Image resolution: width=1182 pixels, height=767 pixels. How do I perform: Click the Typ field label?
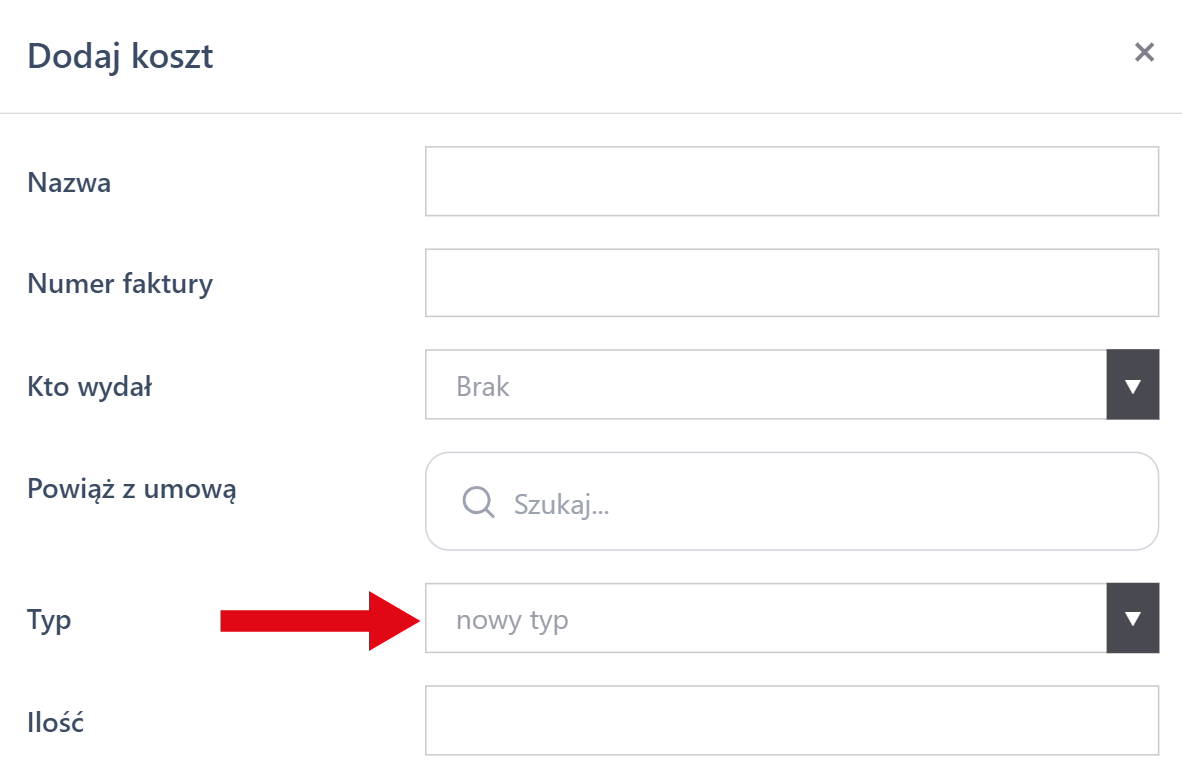pos(49,620)
